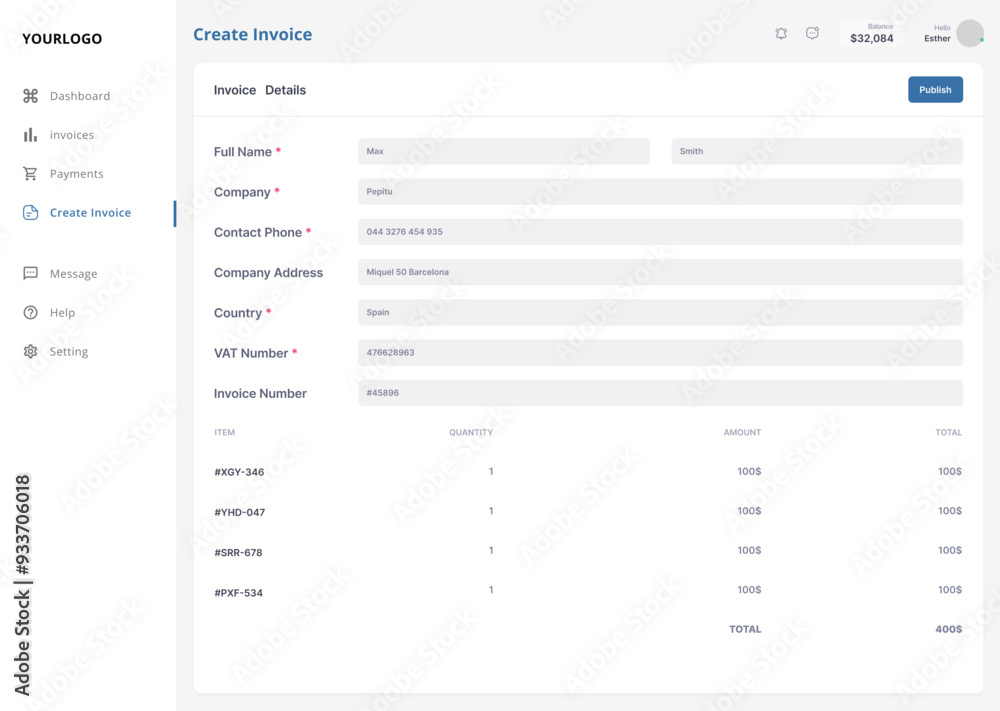The image size is (1000, 711).
Task: Click the $32,084 balance box
Action: pyautogui.click(x=871, y=34)
